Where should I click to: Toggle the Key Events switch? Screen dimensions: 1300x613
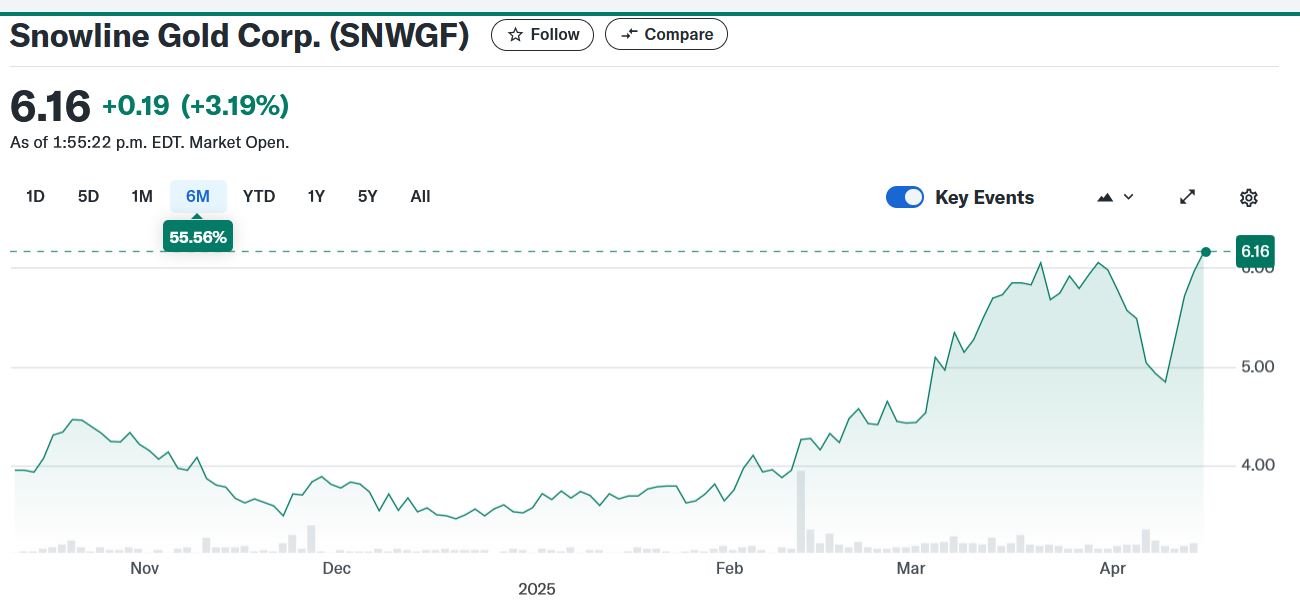click(x=905, y=197)
